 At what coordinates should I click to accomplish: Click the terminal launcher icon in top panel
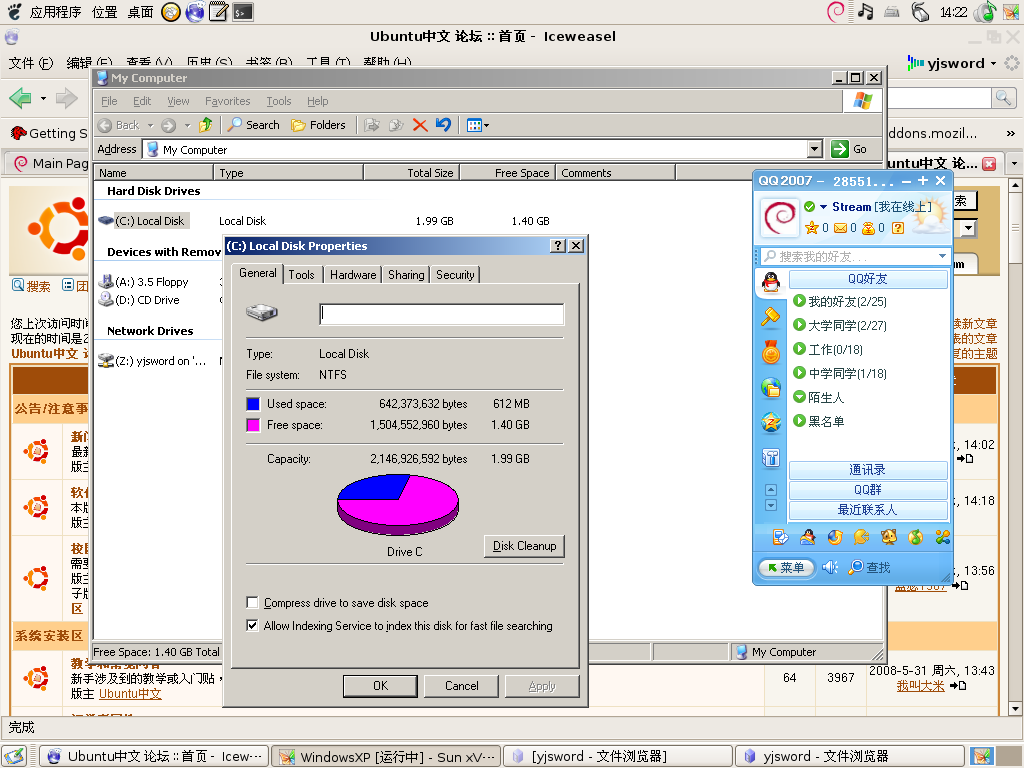[243, 12]
